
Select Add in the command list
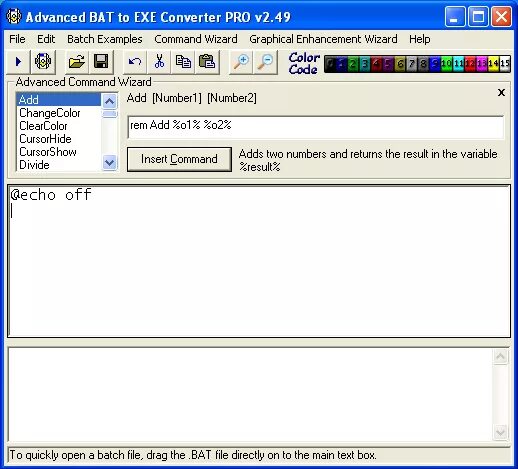(59, 100)
